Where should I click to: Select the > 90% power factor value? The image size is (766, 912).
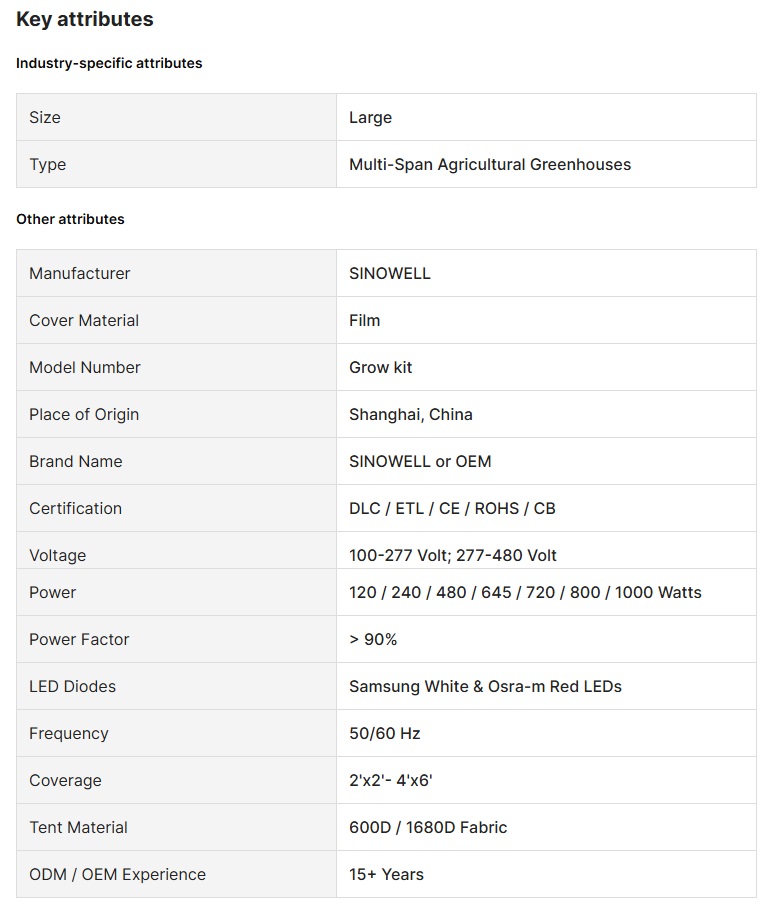(x=373, y=639)
